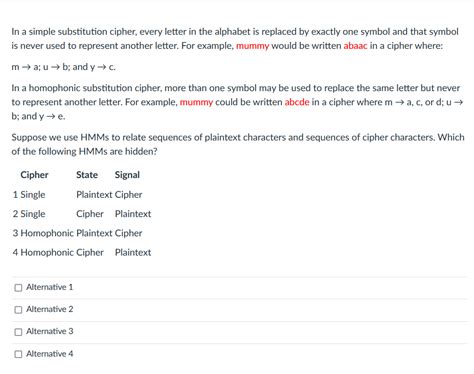Image resolution: width=474 pixels, height=374 pixels.
Task: Click the 'Which of the following HMMs' question text
Action: click(x=238, y=144)
